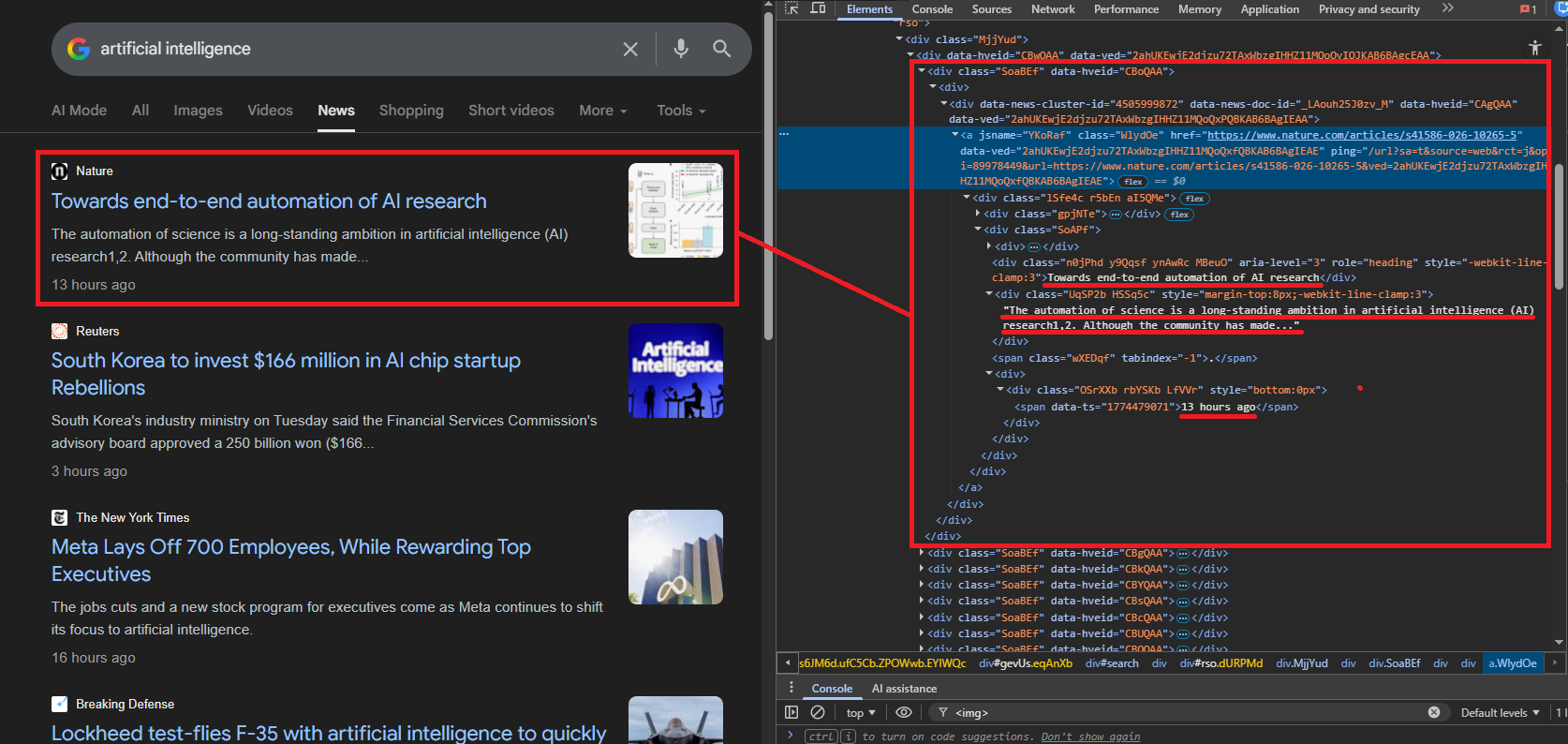The image size is (1568, 744).
Task: Open the Tools dropdown in Google search
Action: (x=681, y=111)
